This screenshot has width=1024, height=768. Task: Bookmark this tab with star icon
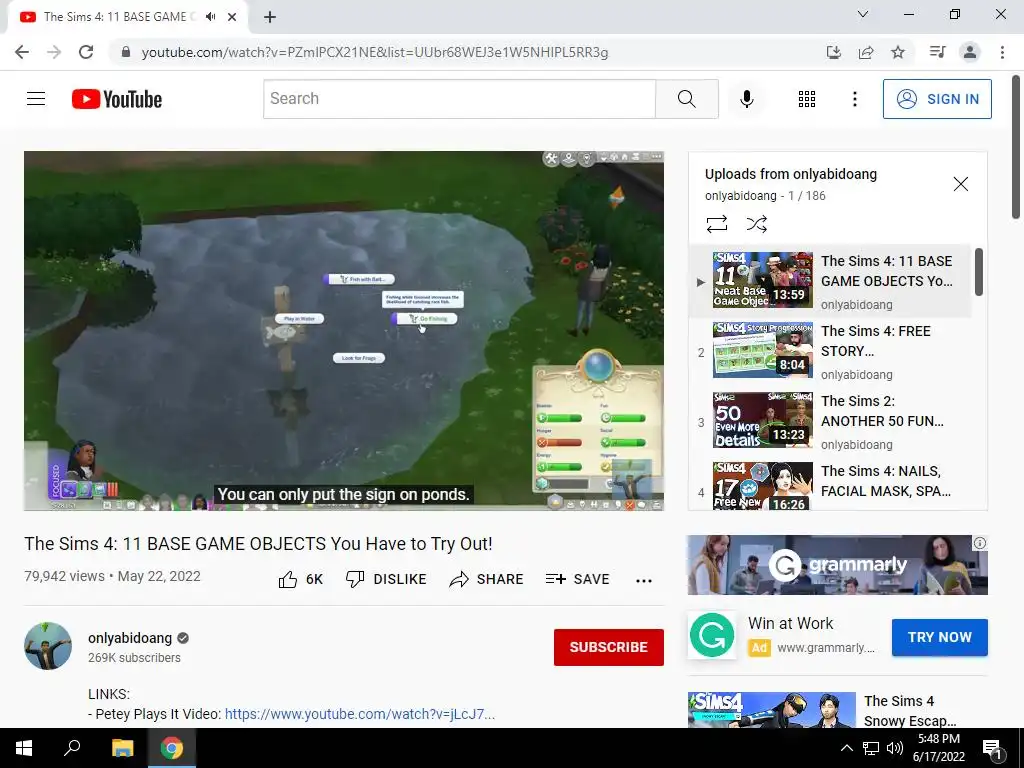coord(898,52)
